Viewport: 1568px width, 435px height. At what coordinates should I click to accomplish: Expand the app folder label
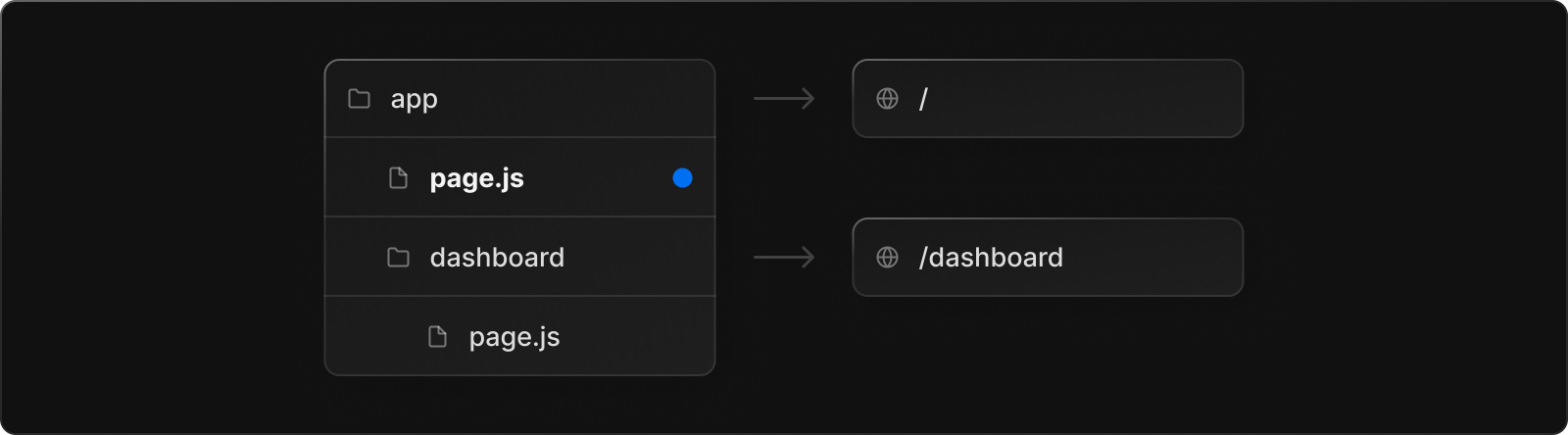tap(414, 100)
